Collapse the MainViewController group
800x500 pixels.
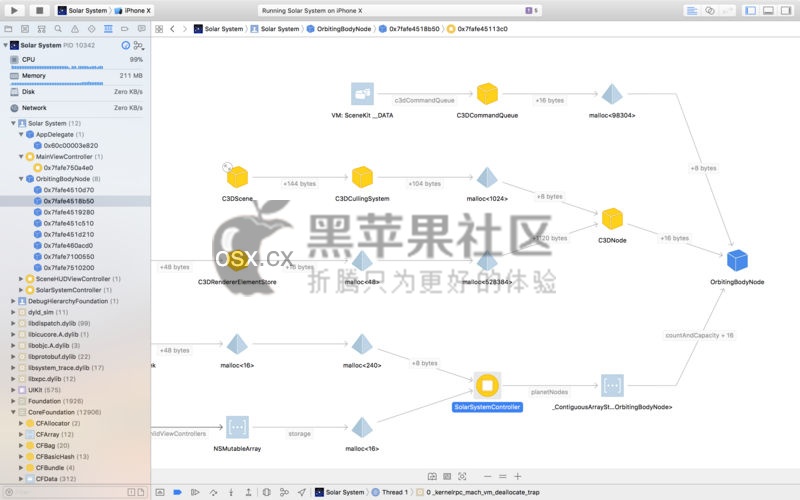[21, 157]
